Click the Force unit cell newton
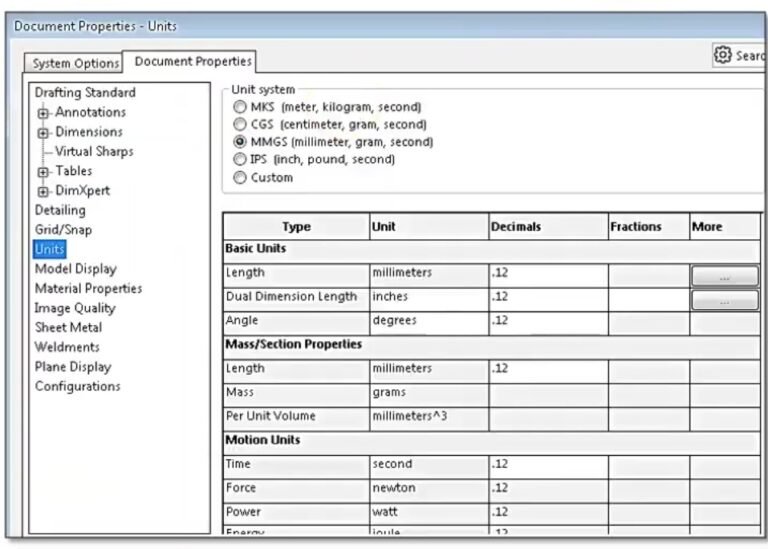The image size is (768, 549). tap(429, 491)
